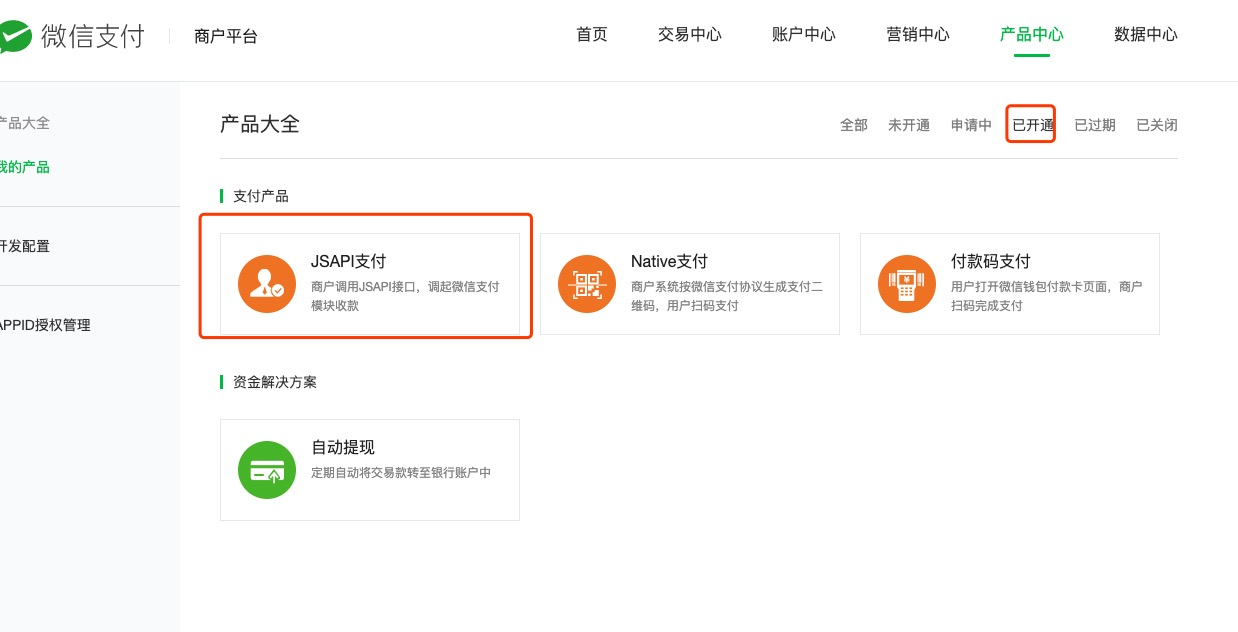Click the 产品大全 page heading
The image size is (1238, 632).
[x=260, y=124]
